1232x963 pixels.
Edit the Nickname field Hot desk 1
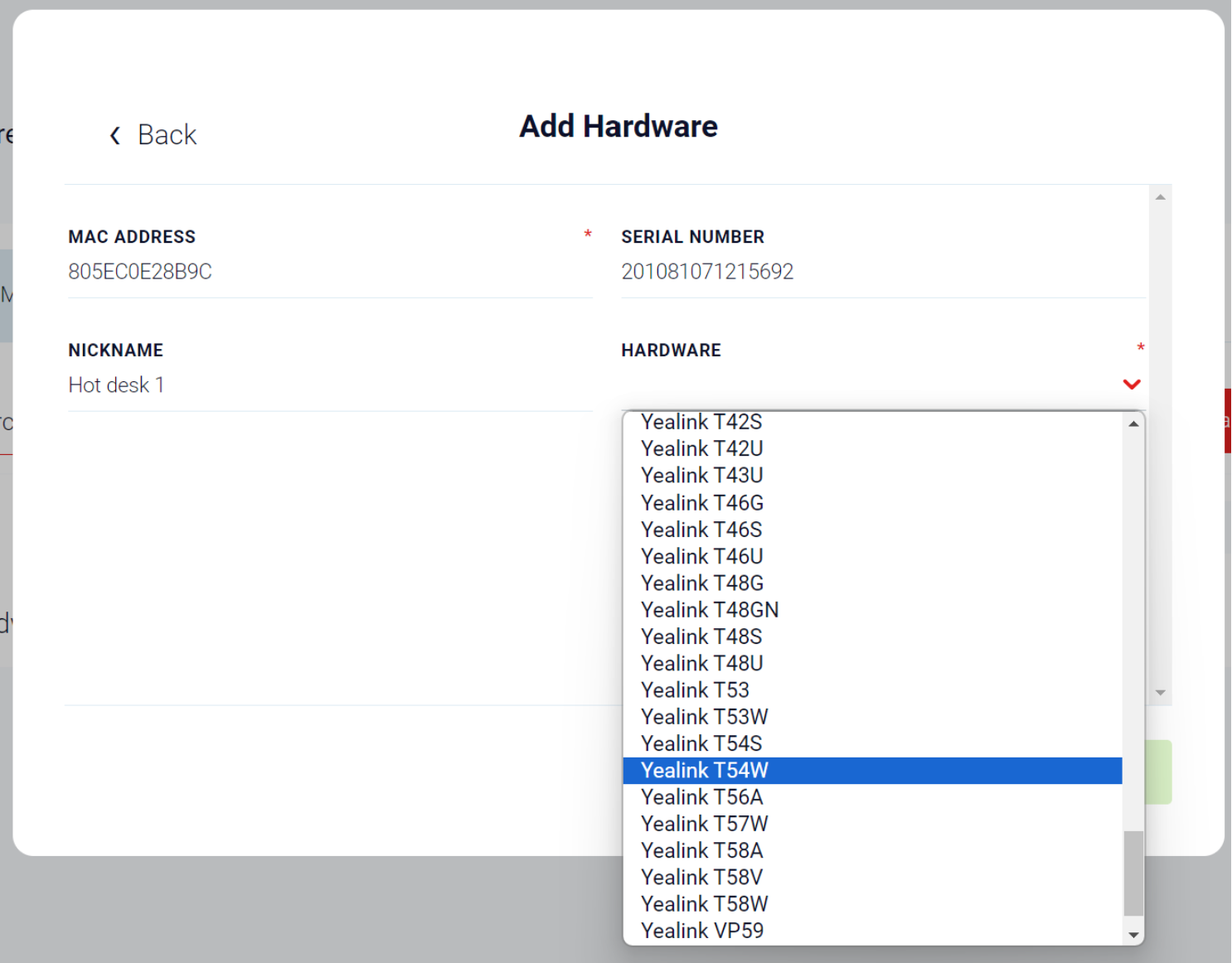coord(330,385)
